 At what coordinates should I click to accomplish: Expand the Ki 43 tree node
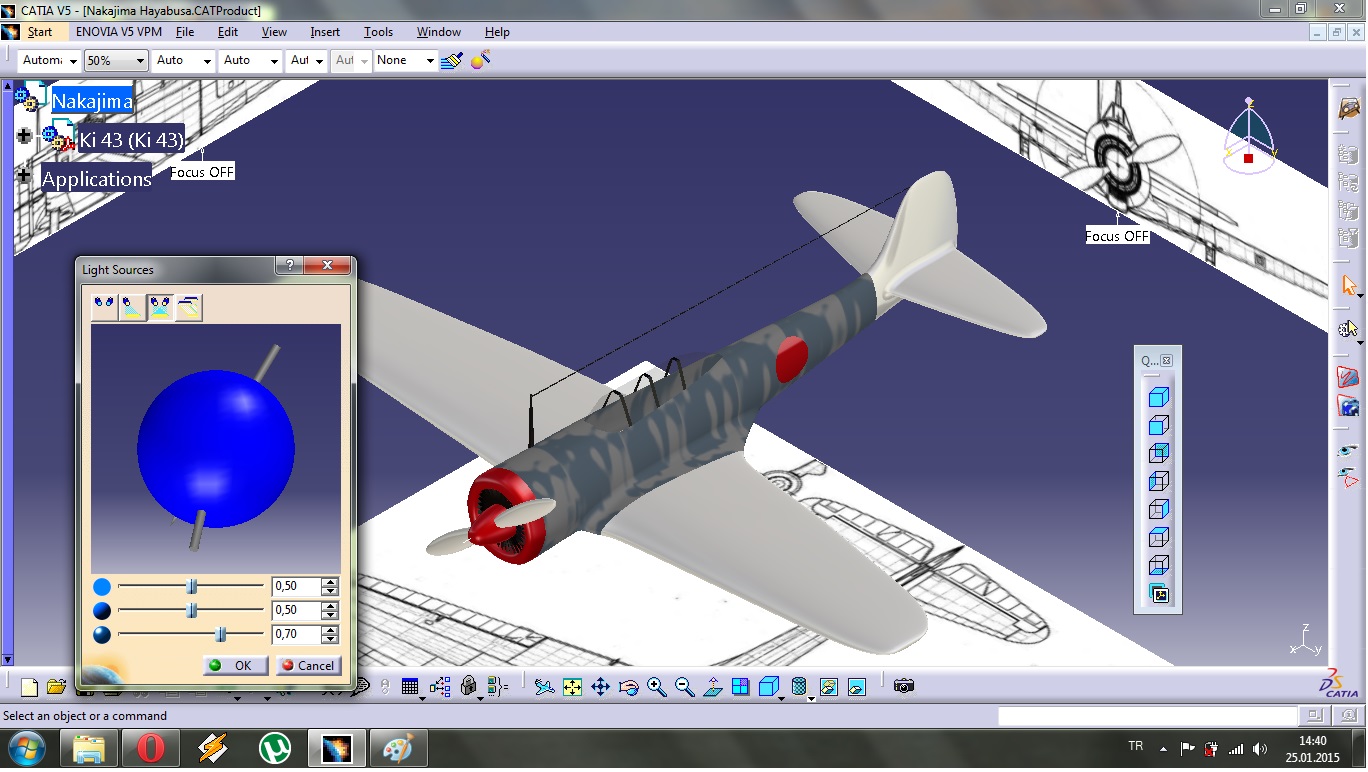click(x=25, y=135)
